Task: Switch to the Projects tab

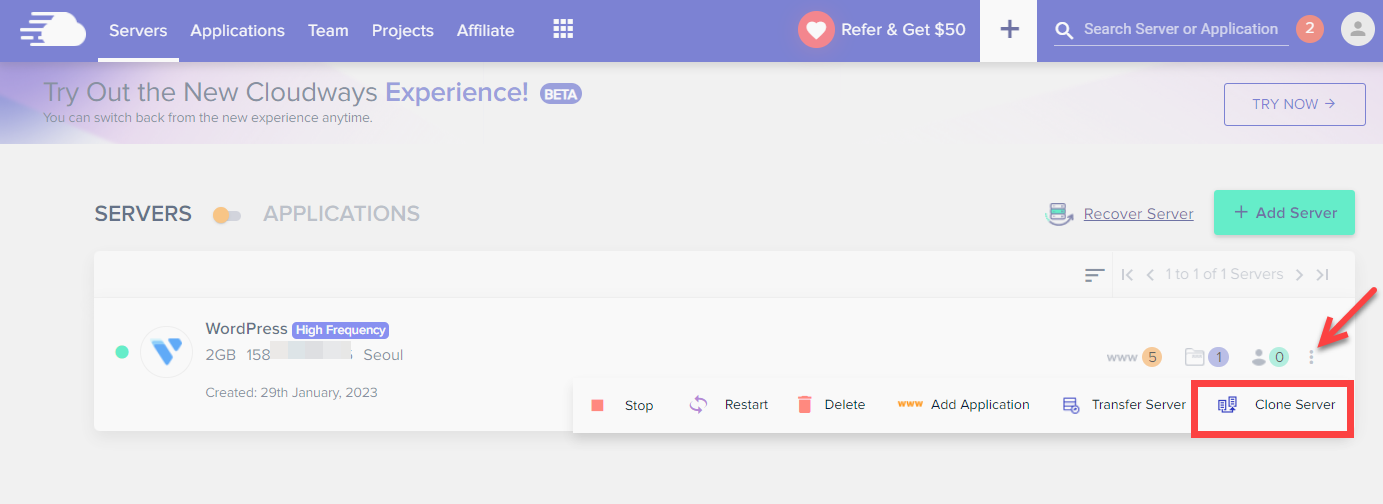Action: click(403, 31)
